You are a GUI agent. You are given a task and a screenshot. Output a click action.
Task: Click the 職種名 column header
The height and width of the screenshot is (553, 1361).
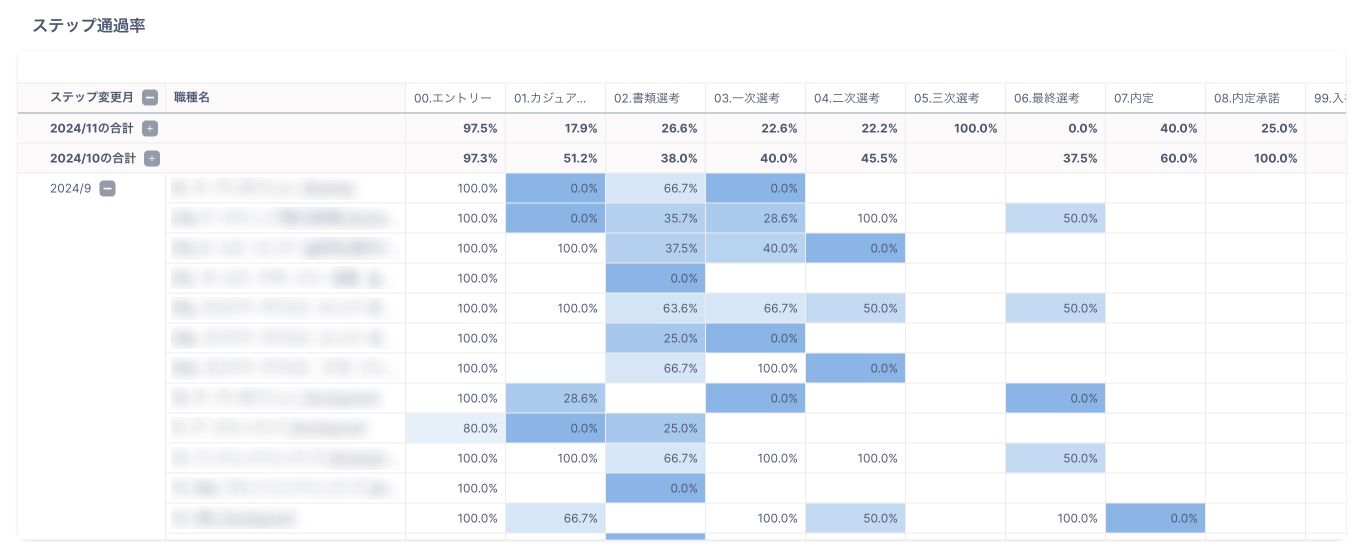(x=191, y=98)
